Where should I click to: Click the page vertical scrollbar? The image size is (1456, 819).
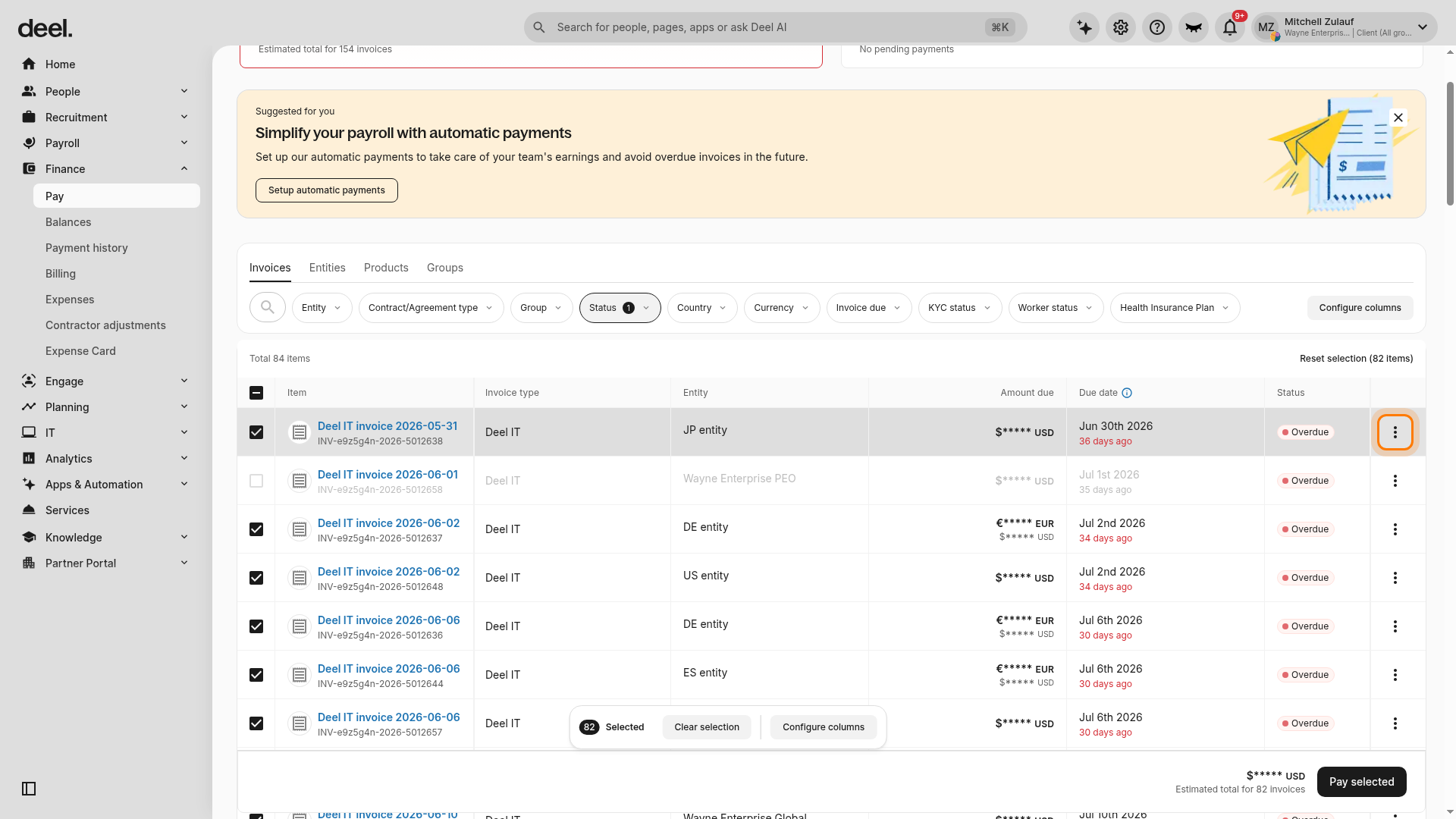[1450, 144]
